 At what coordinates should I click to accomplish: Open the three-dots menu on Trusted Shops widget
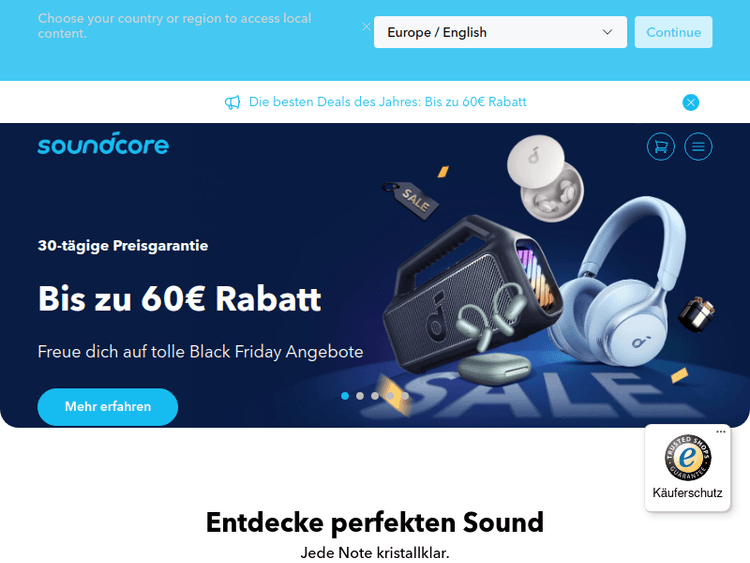tap(720, 431)
